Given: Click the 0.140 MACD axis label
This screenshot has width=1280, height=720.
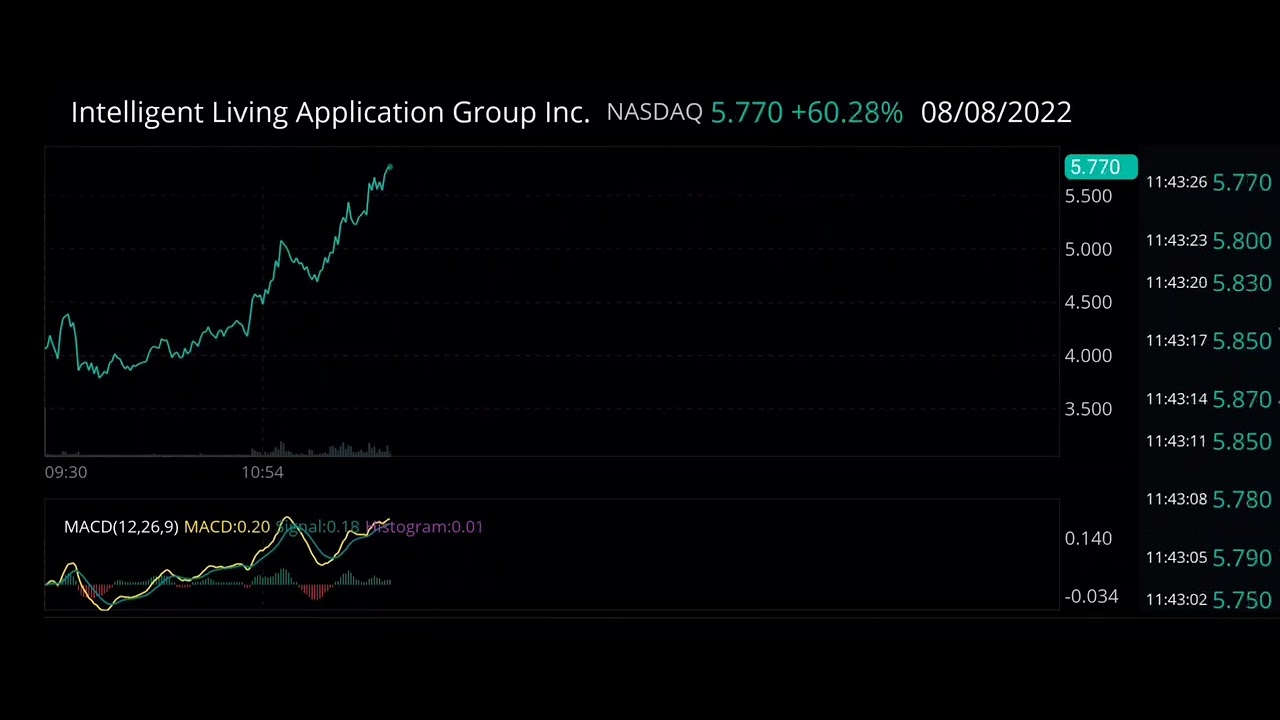Looking at the screenshot, I should [1088, 538].
